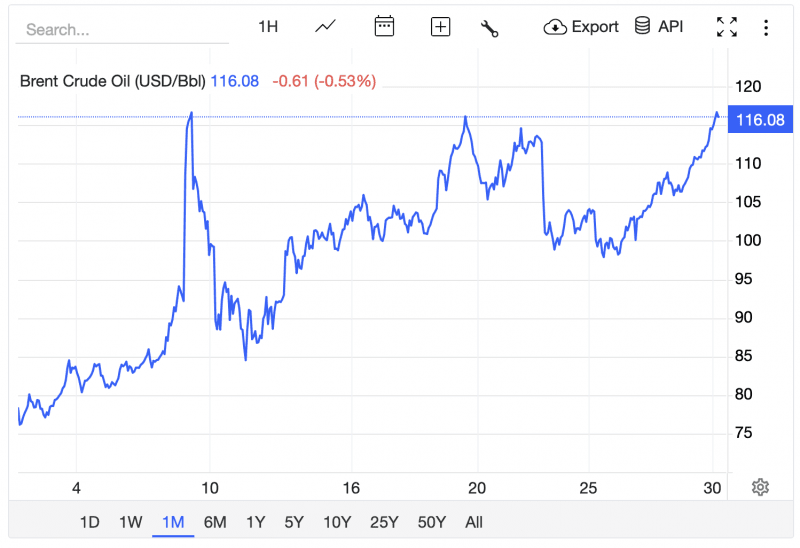Open chart settings gear icon
800x548 pixels.
760,487
